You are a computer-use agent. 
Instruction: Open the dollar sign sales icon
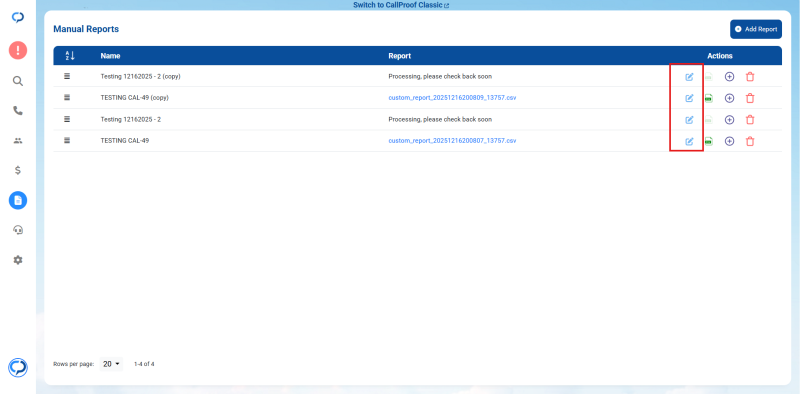pyautogui.click(x=18, y=170)
